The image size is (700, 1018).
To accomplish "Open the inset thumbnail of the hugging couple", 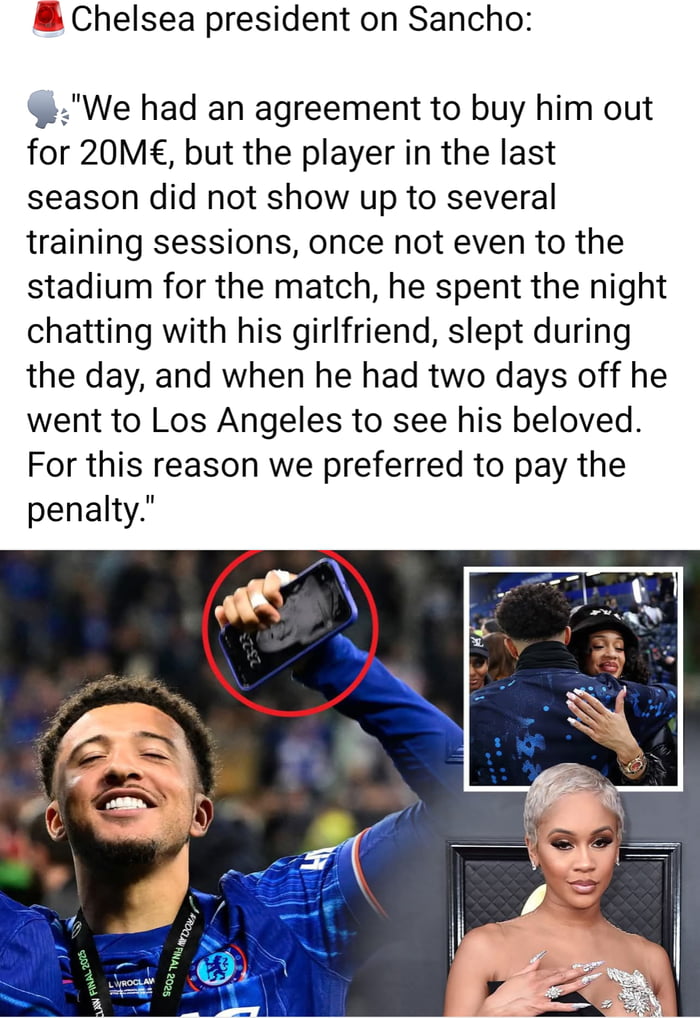I will tap(573, 678).
